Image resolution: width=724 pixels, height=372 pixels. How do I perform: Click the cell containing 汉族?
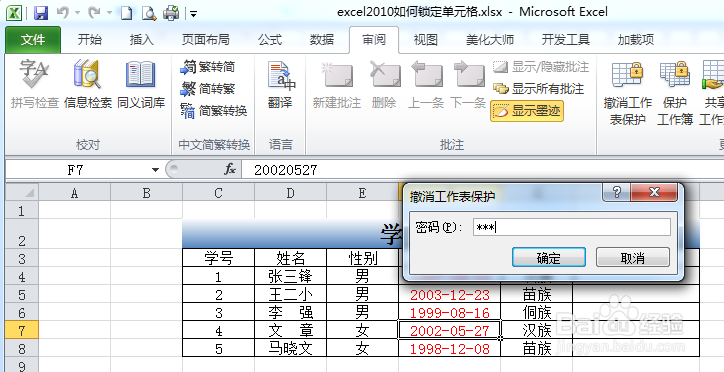click(537, 330)
